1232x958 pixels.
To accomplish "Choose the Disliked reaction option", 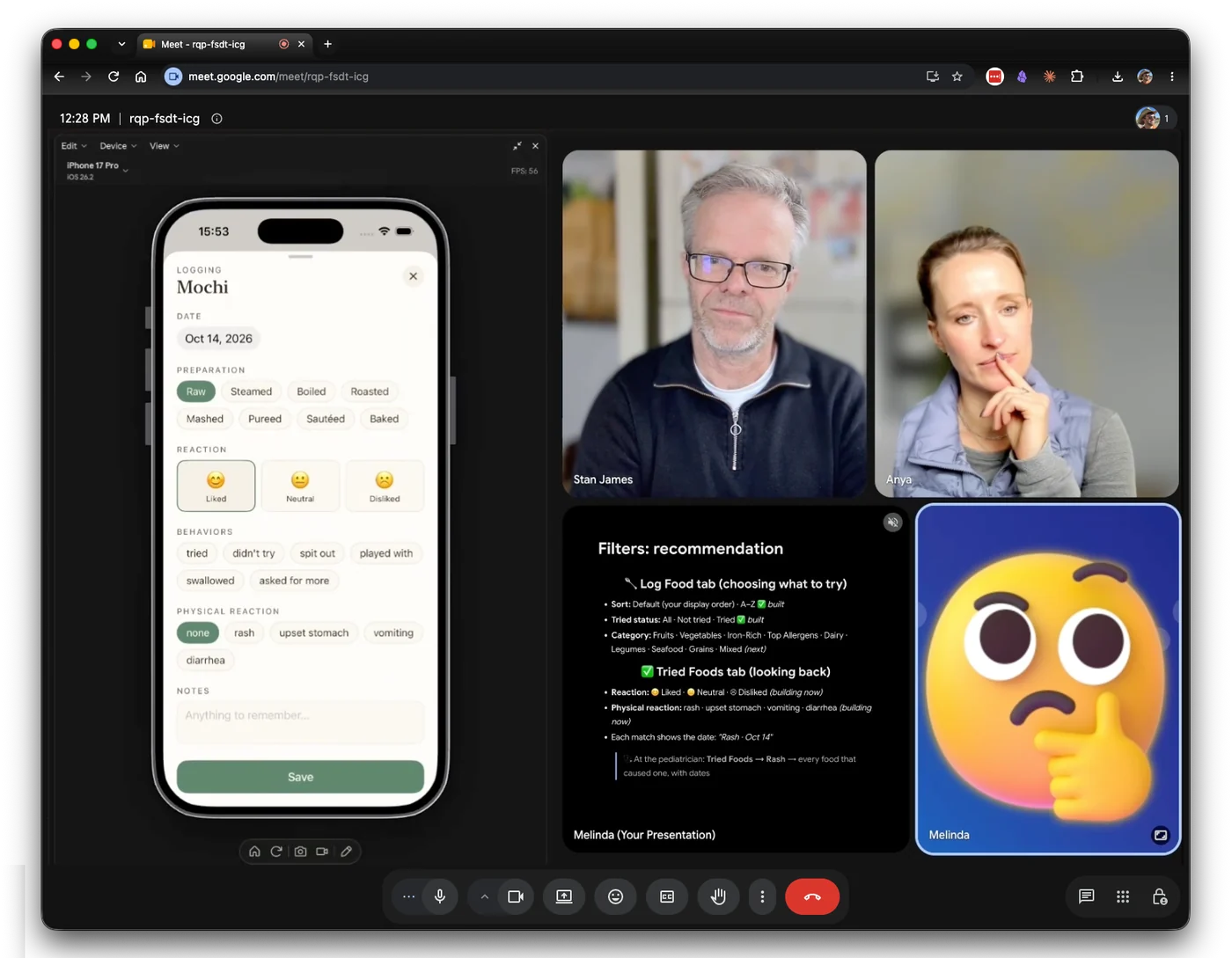I will tap(385, 486).
